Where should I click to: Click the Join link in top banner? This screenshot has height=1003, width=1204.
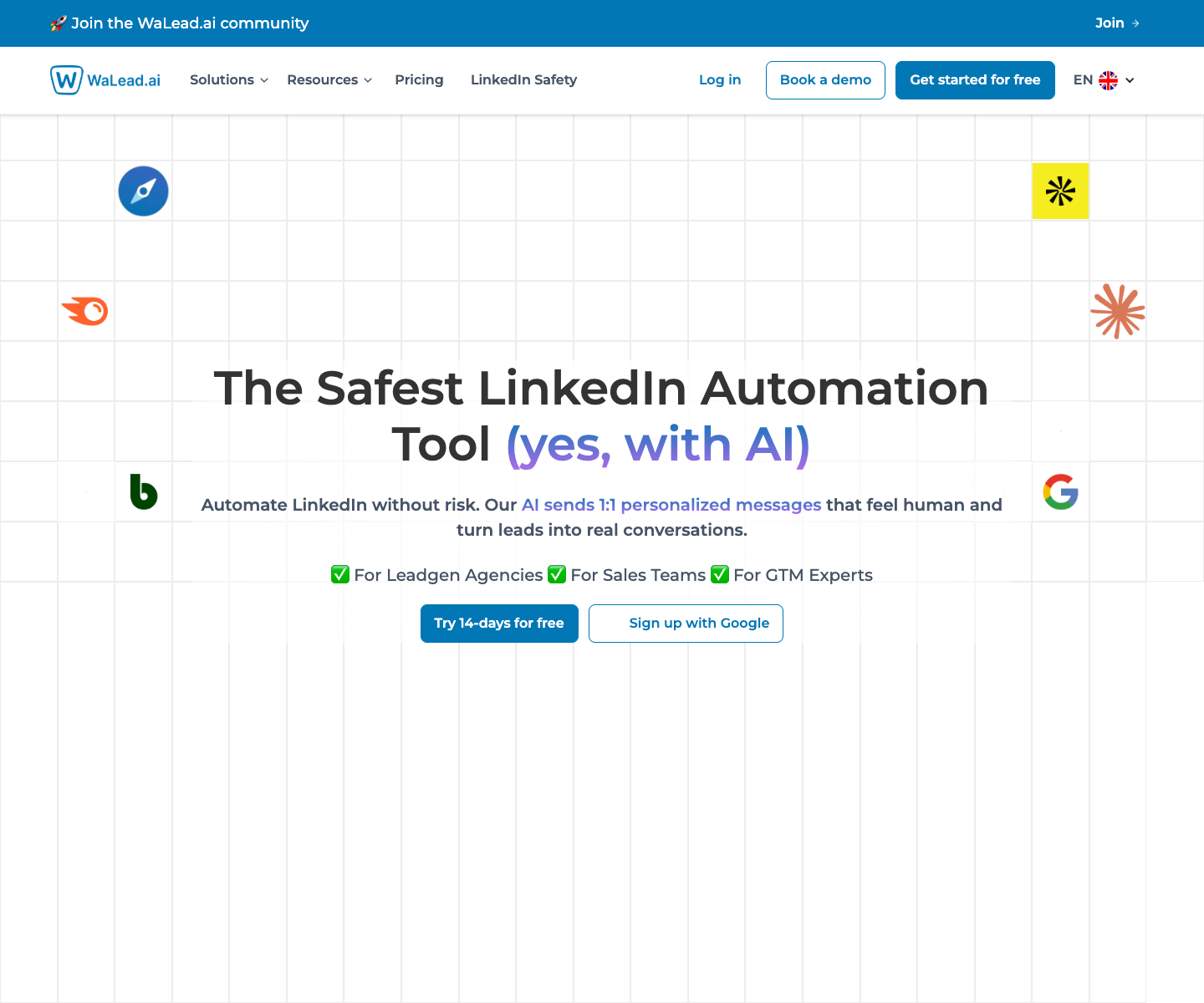1110,23
